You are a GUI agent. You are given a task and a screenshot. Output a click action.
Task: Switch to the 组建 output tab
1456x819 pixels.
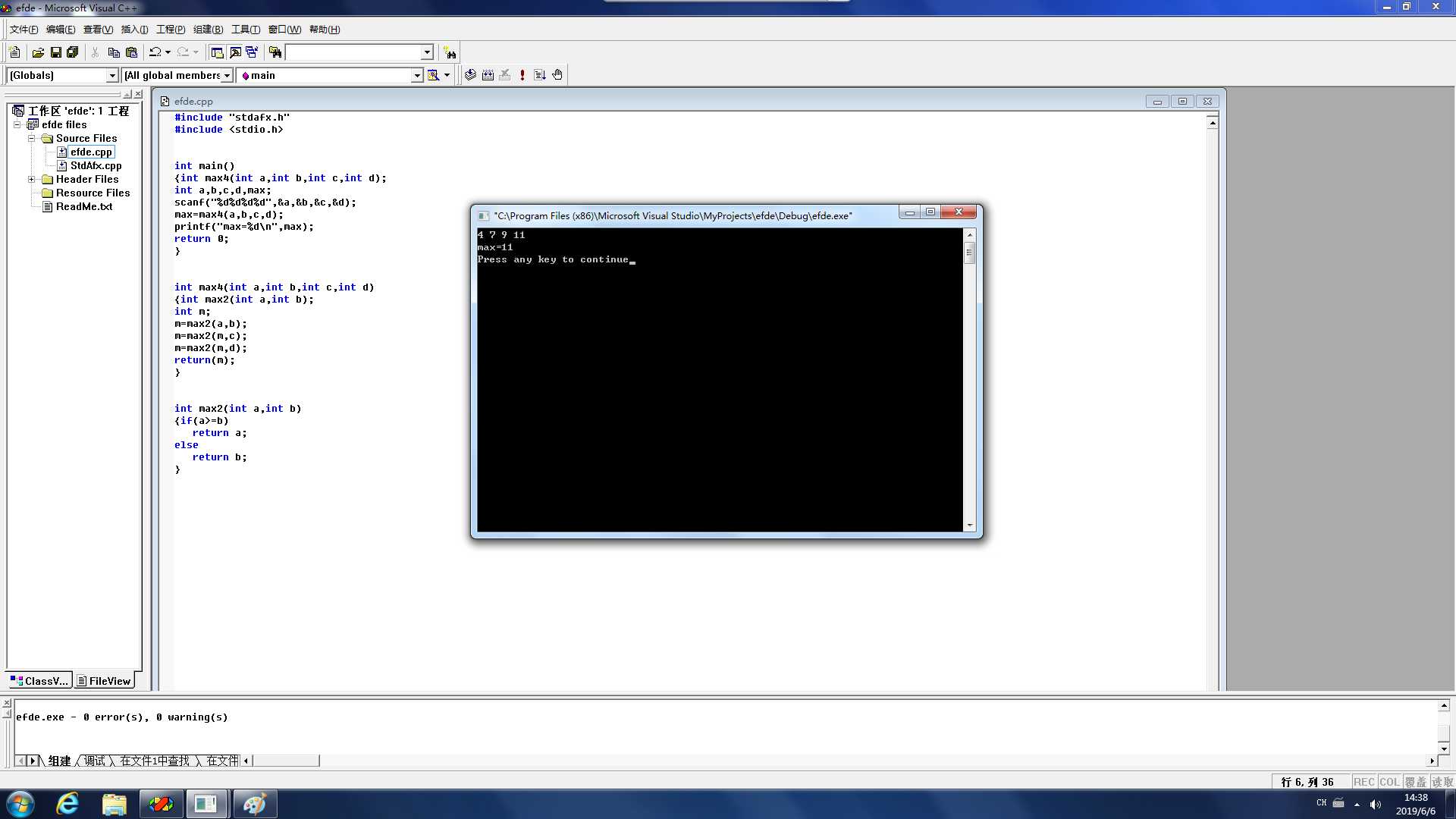(x=59, y=761)
